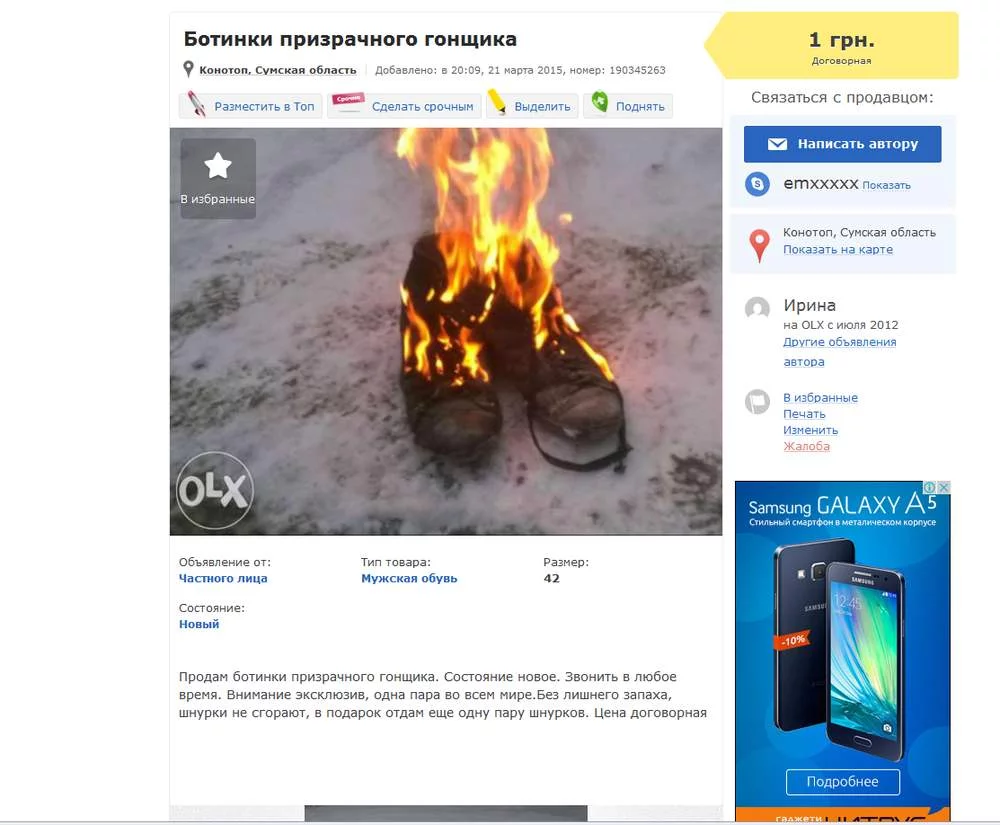Click the Skype icon next to emxxxxx

tap(757, 184)
